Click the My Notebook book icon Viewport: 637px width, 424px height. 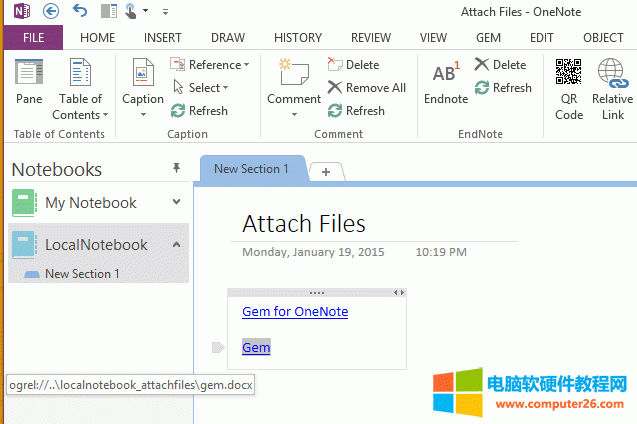point(24,203)
